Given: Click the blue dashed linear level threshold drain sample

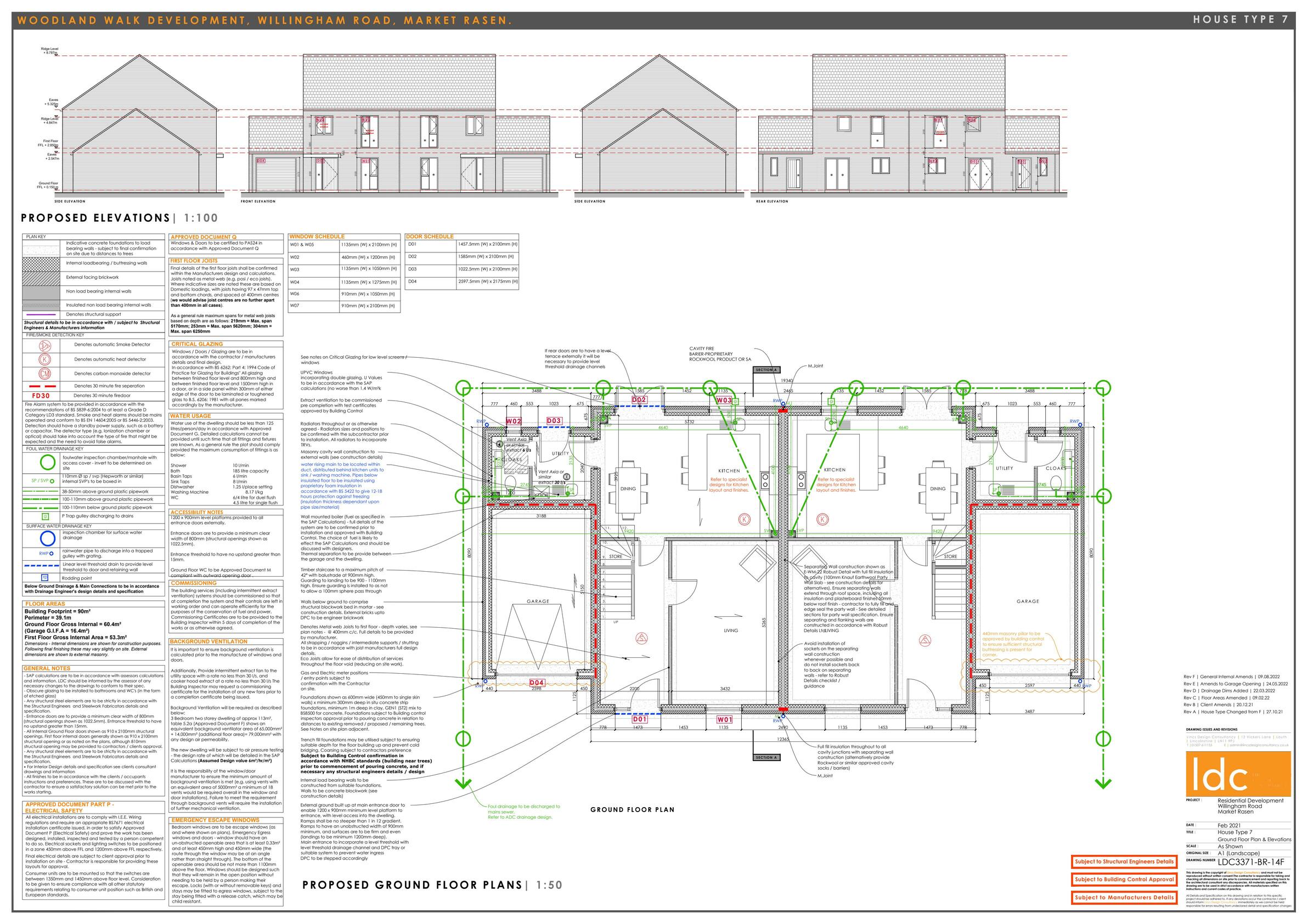Looking at the screenshot, I should click(x=41, y=567).
